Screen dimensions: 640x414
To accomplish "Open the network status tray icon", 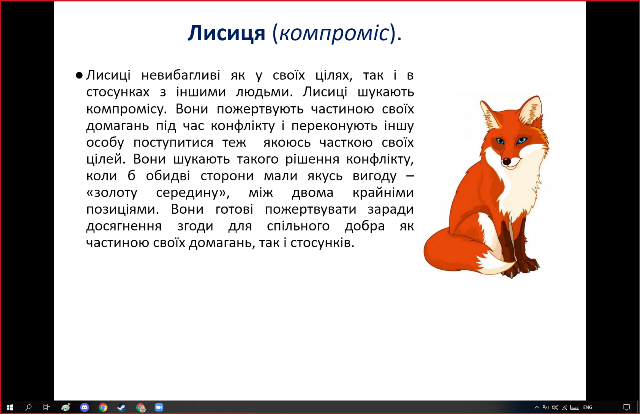I will point(563,407).
